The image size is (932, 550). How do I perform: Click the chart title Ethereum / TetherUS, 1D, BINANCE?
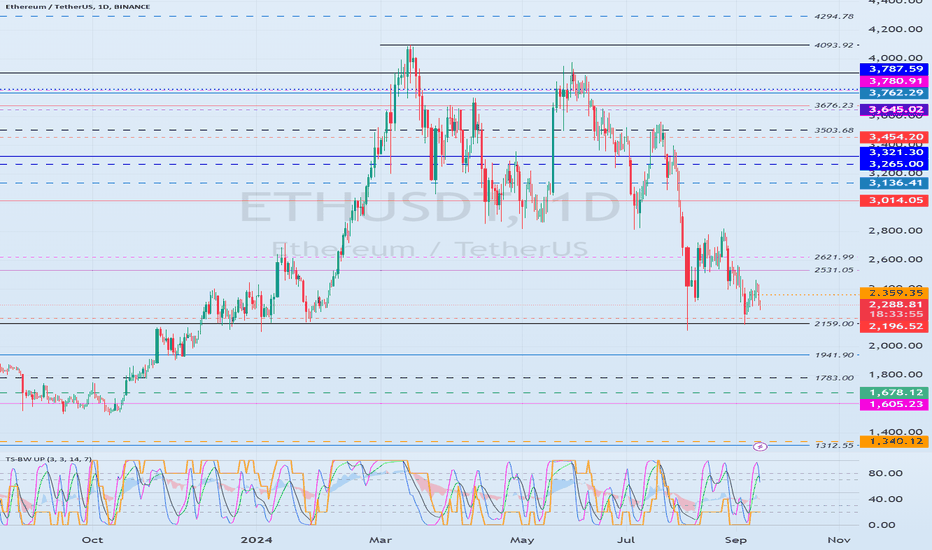(78, 7)
